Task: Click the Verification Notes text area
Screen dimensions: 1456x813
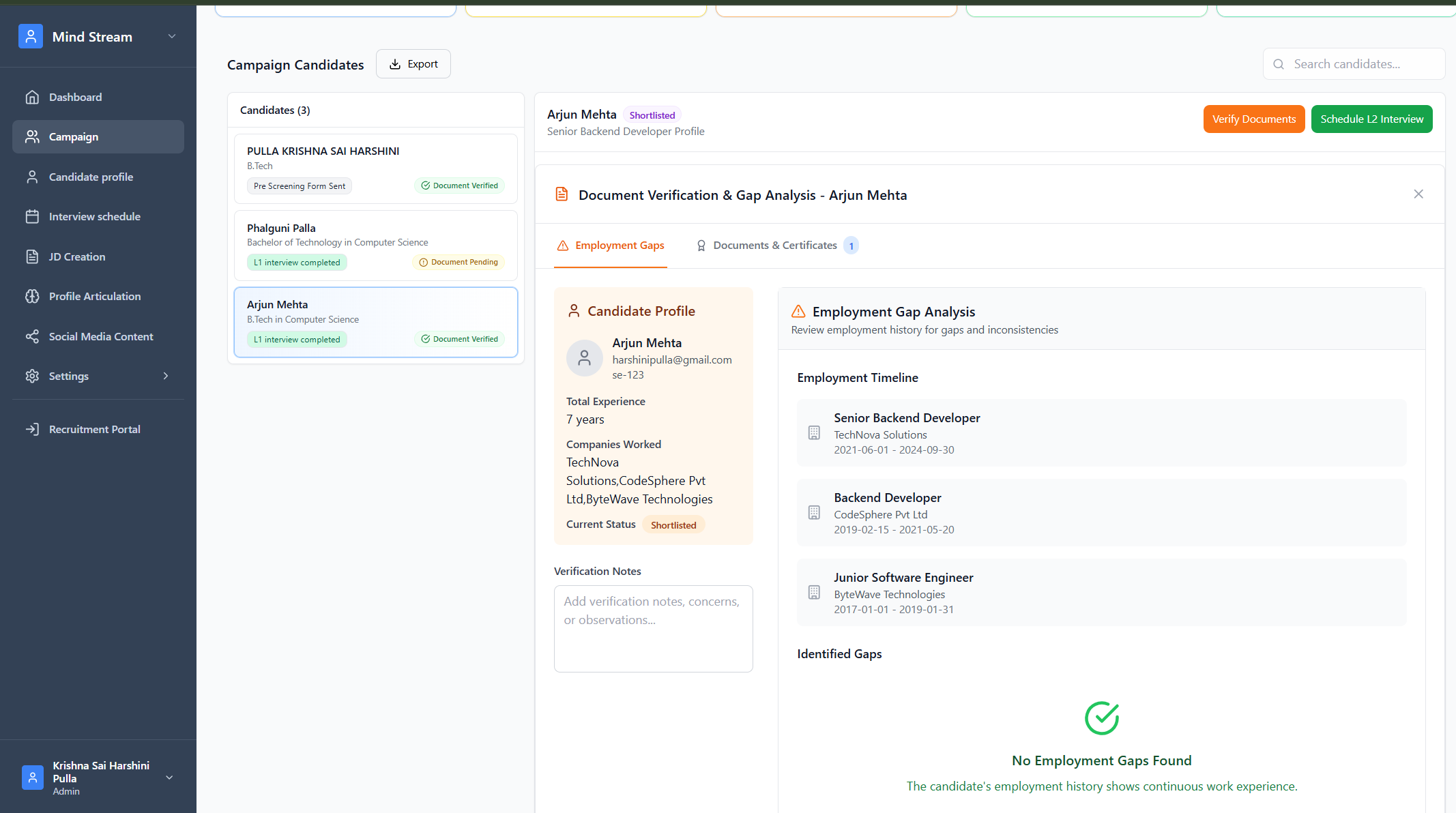Action: coord(653,628)
